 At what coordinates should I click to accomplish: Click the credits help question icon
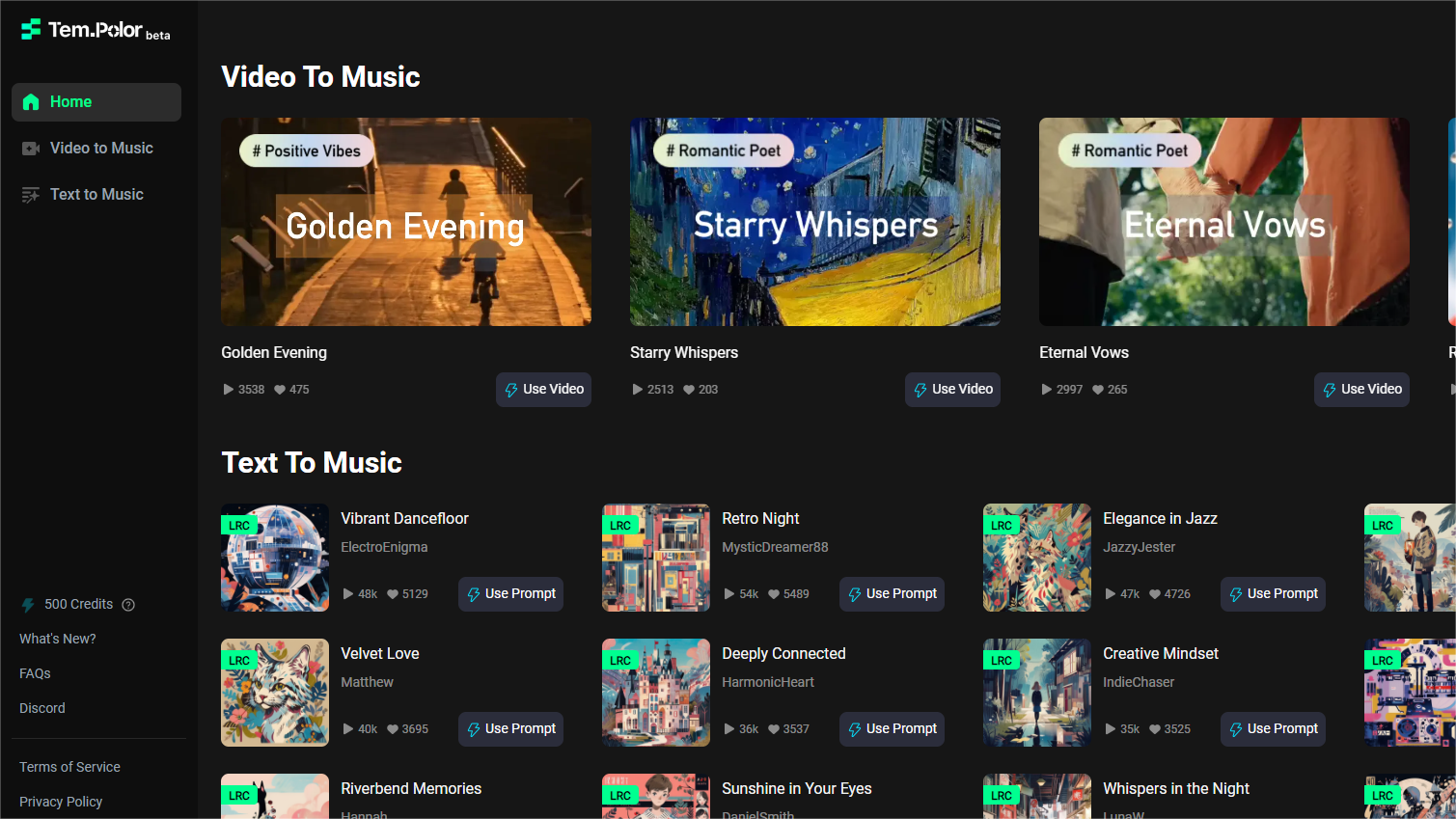(x=128, y=605)
